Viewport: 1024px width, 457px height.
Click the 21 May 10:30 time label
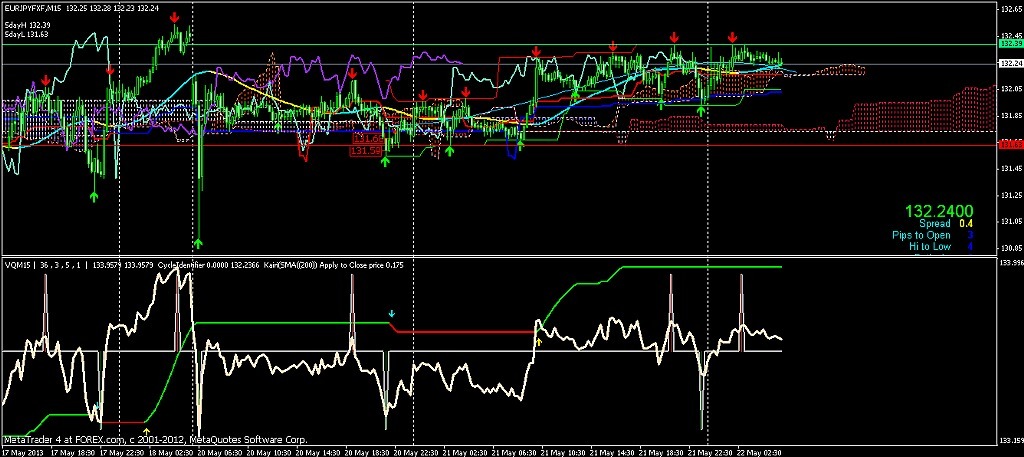tap(564, 452)
